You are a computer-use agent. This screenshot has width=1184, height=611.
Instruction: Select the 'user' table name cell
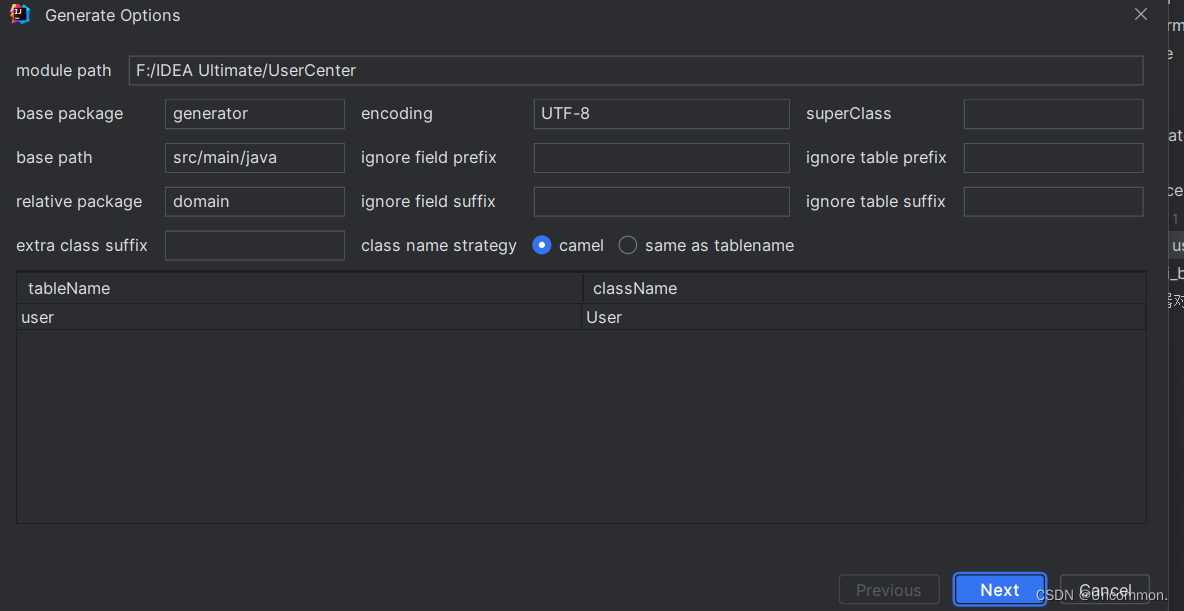pyautogui.click(x=299, y=317)
